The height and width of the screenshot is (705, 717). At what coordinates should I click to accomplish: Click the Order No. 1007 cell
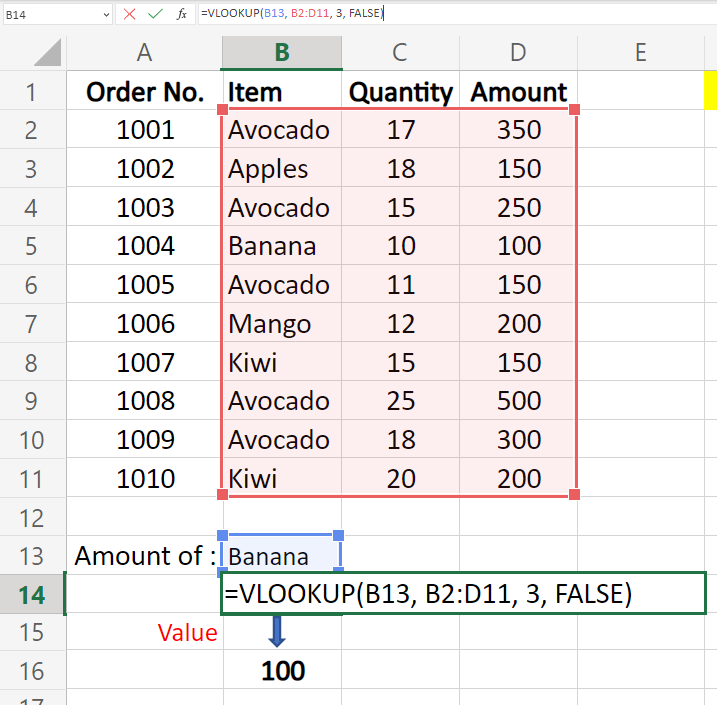(x=145, y=363)
